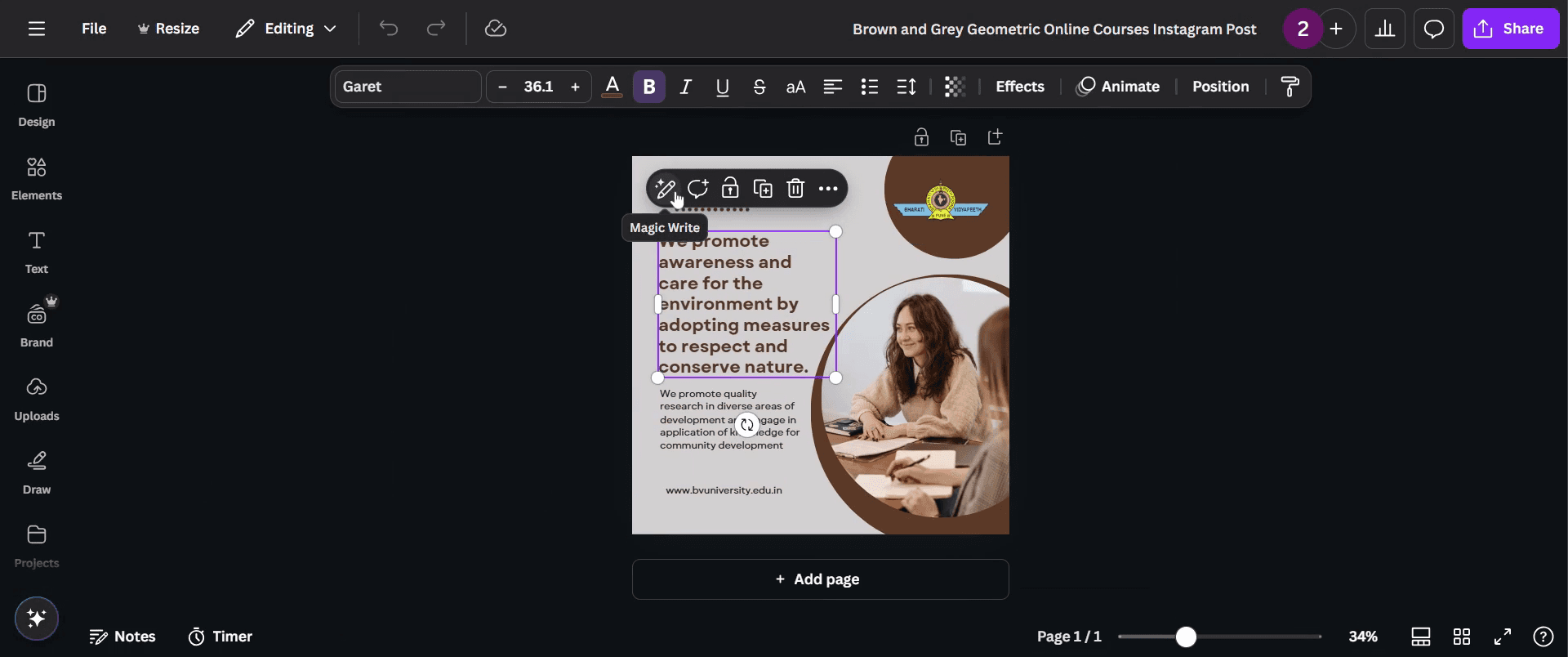Open the transparency checkerboard control
1568x657 pixels.
click(x=955, y=87)
